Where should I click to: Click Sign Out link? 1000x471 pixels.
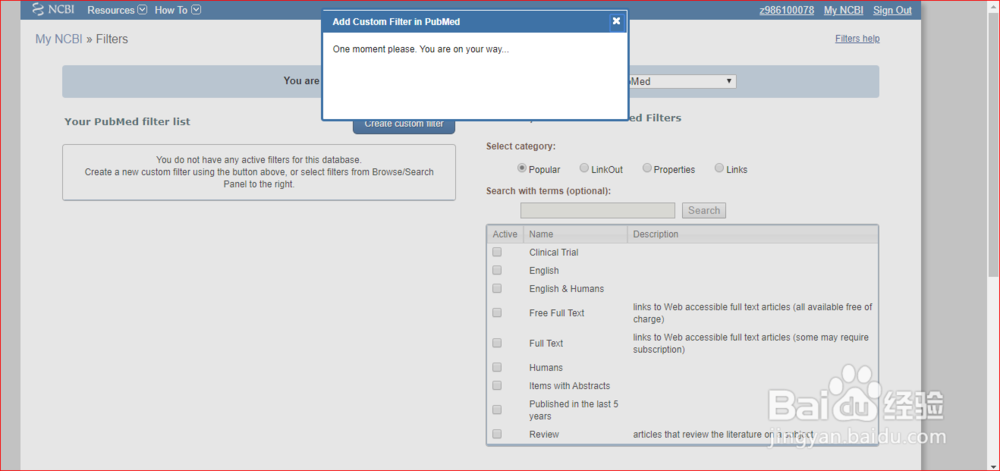[x=893, y=10]
